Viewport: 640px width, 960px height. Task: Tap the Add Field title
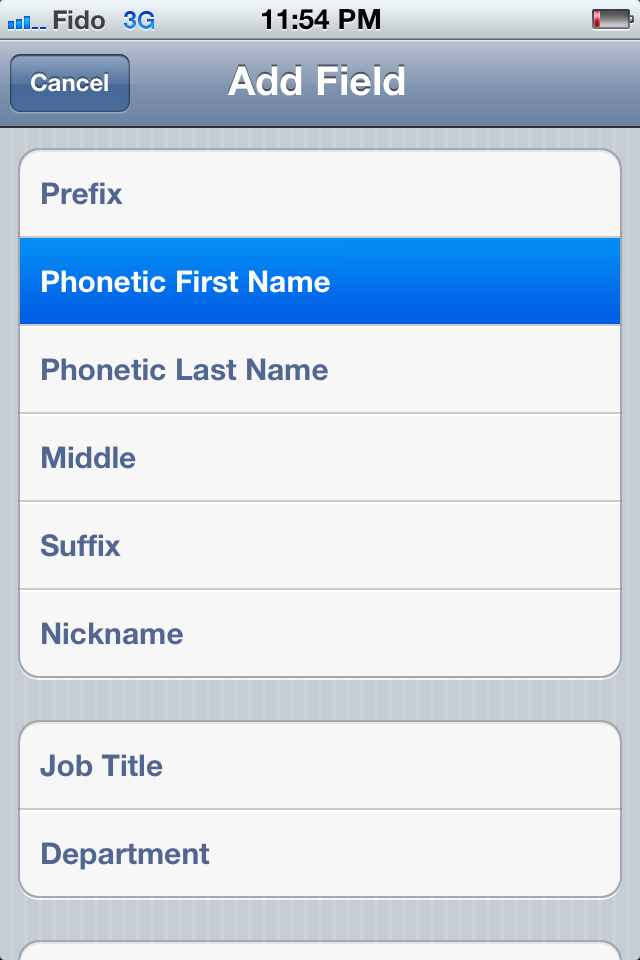point(317,81)
